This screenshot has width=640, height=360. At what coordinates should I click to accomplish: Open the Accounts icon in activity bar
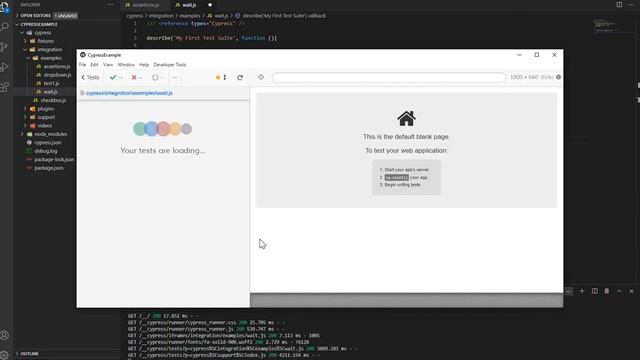pos(4,335)
